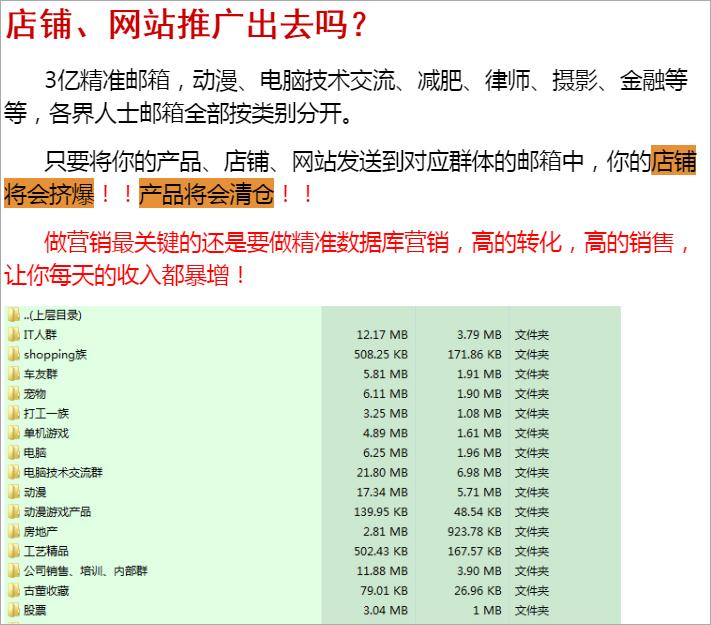Image resolution: width=711 pixels, height=625 pixels.
Task: Click the 单机游戏 folder icon
Action: pos(14,433)
